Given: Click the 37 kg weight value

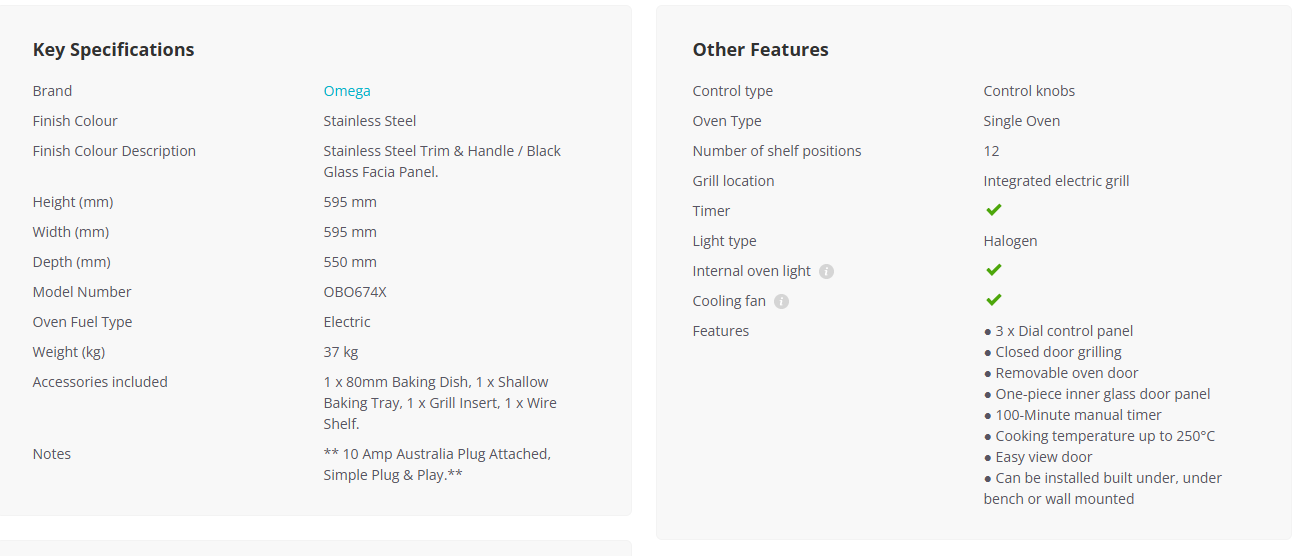Looking at the screenshot, I should pos(340,352).
